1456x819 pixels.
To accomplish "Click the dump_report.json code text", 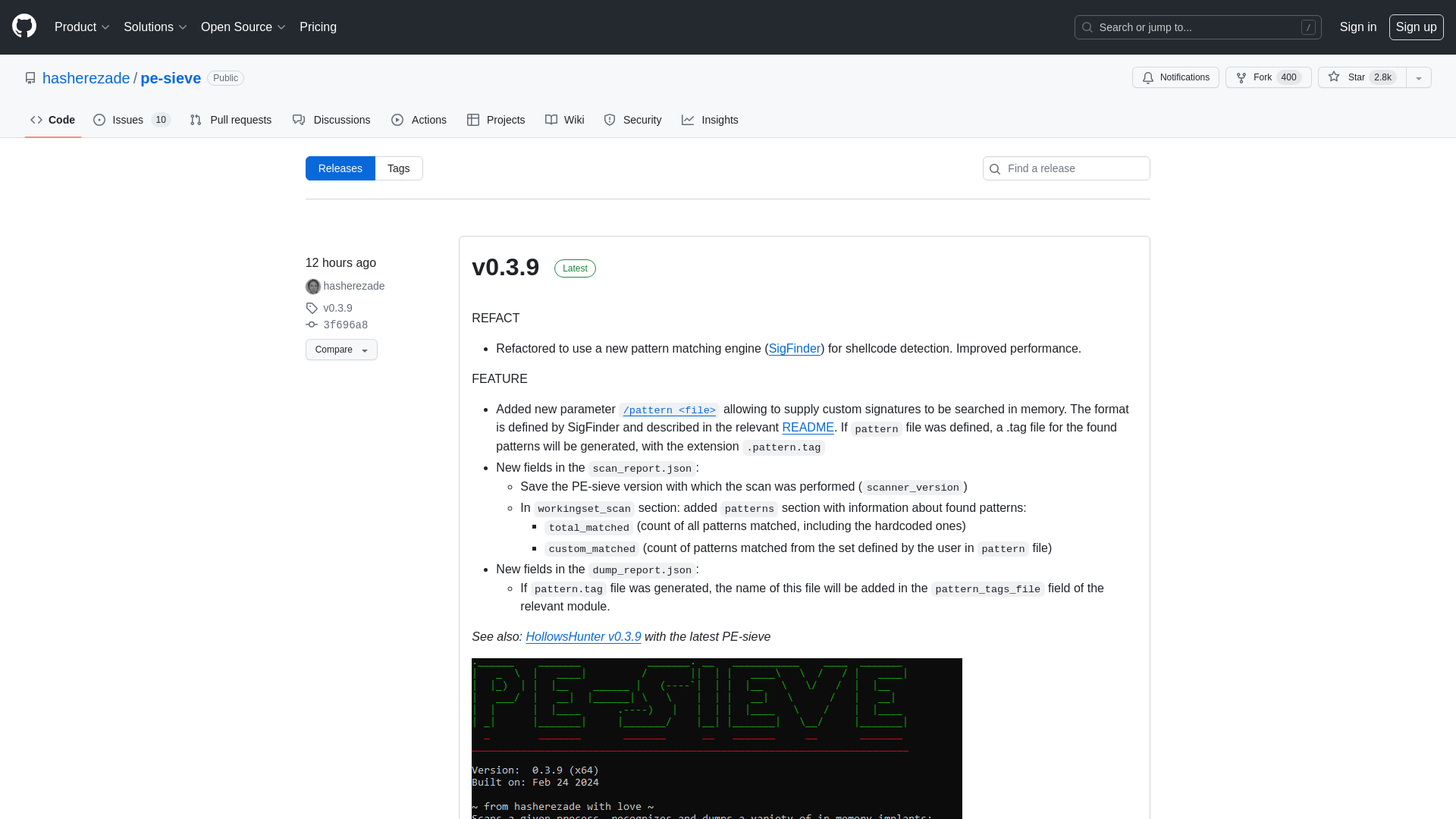I will 642,570.
